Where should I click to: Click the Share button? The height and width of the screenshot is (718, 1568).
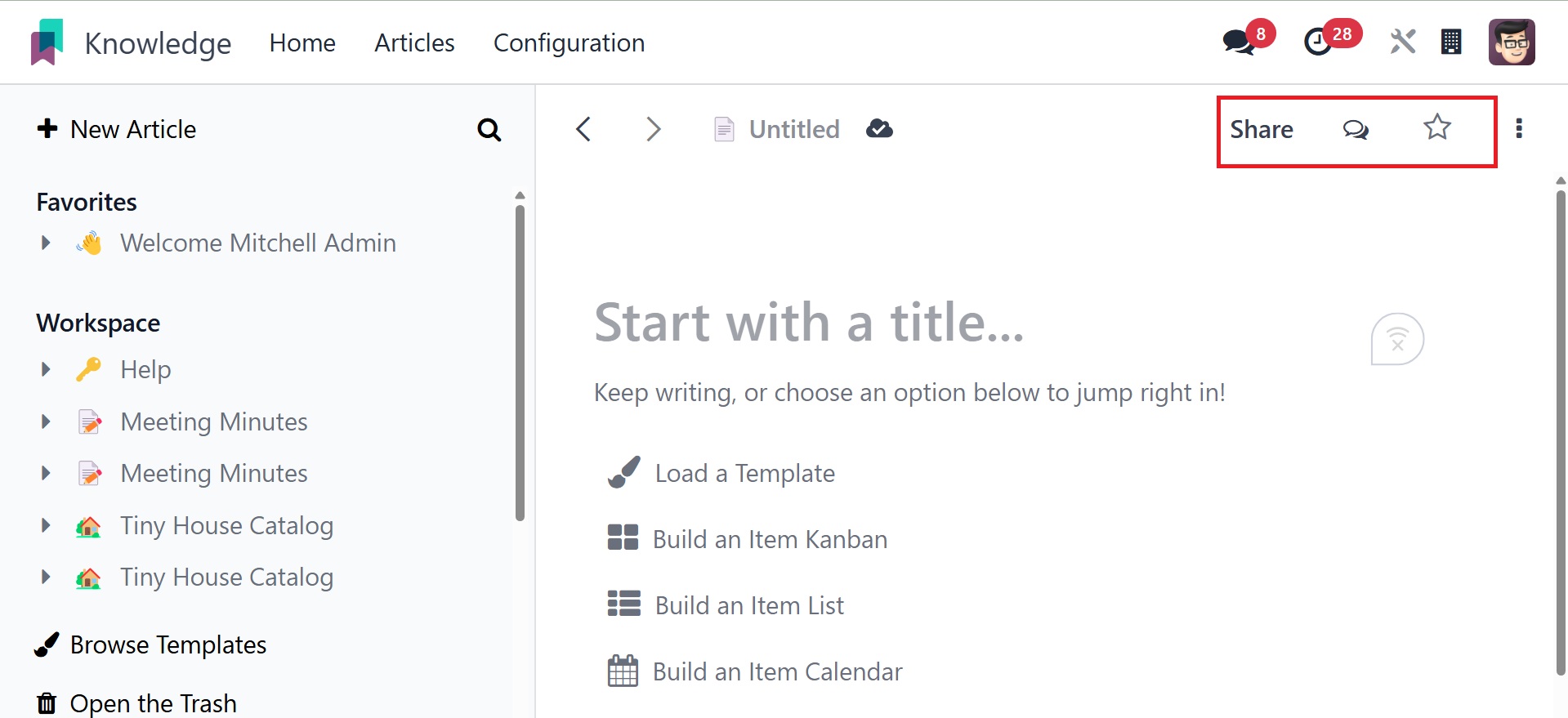click(x=1261, y=129)
